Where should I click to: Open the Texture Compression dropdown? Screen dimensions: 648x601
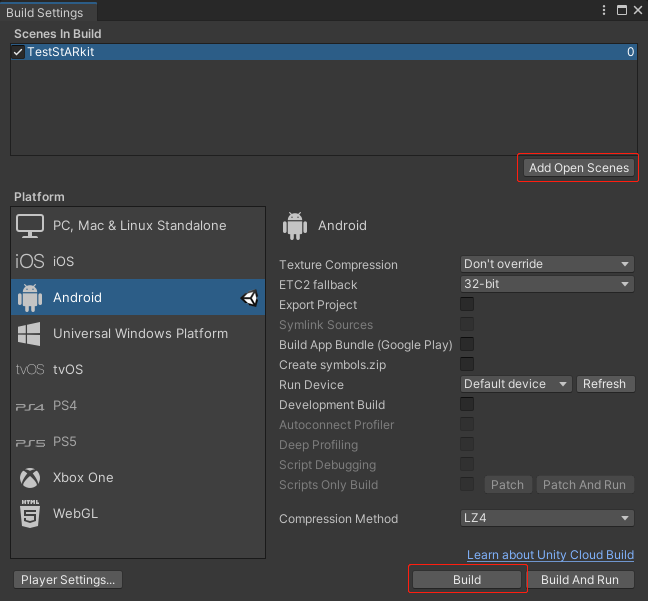tap(547, 264)
